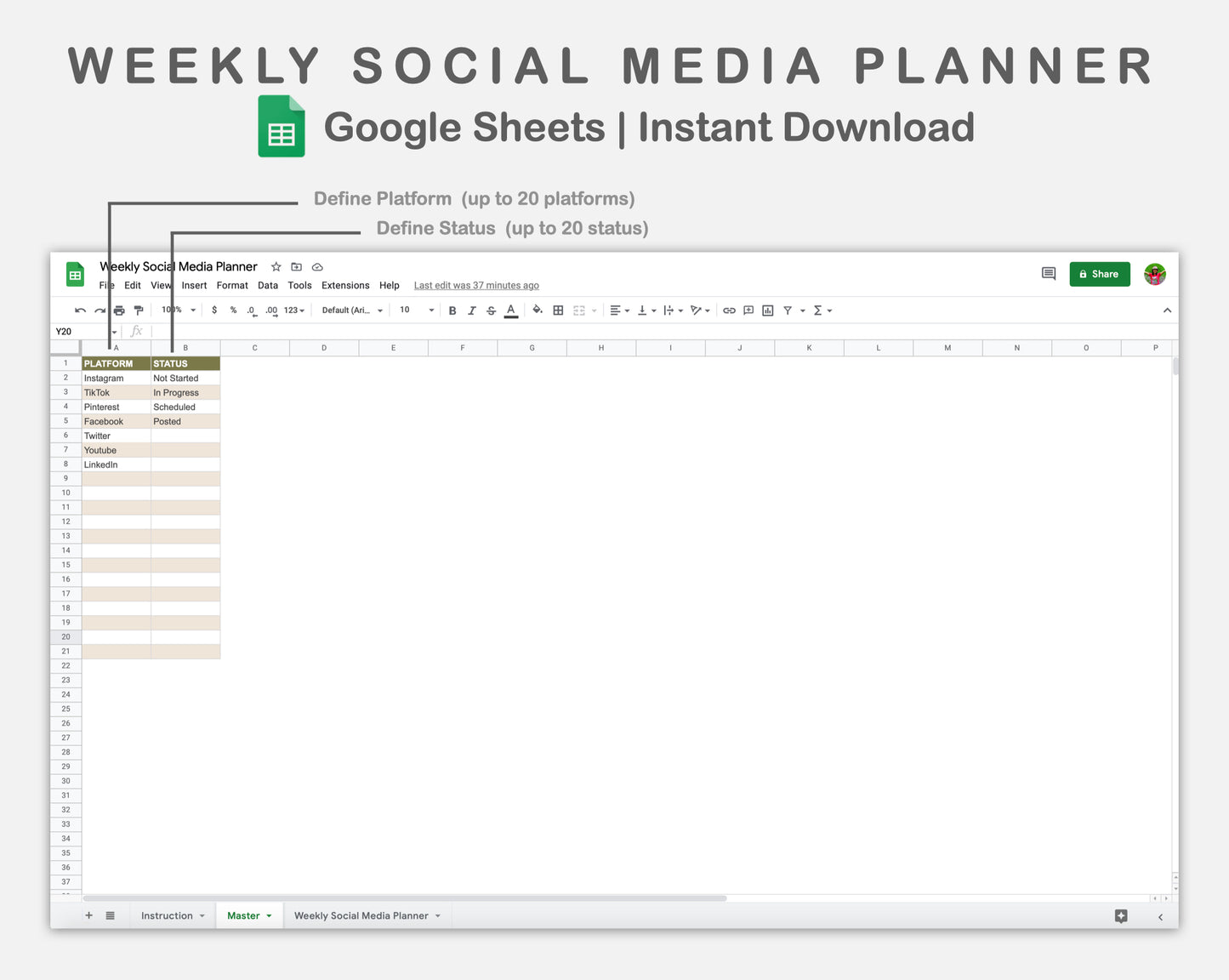Click the Share button
The height and width of the screenshot is (980, 1229).
click(1099, 274)
